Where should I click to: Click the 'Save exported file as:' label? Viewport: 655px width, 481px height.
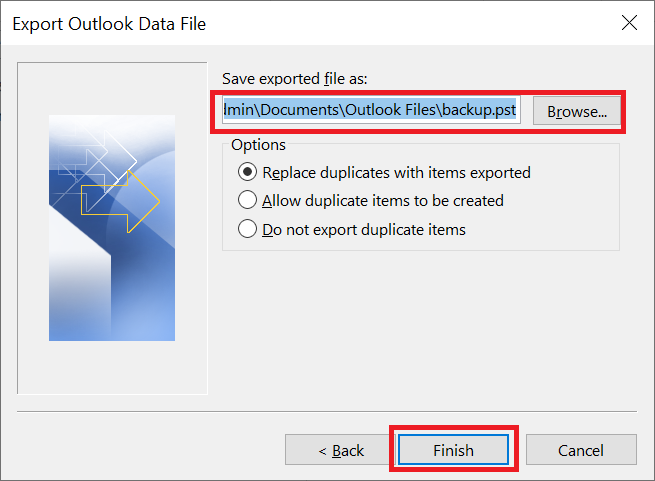click(294, 79)
